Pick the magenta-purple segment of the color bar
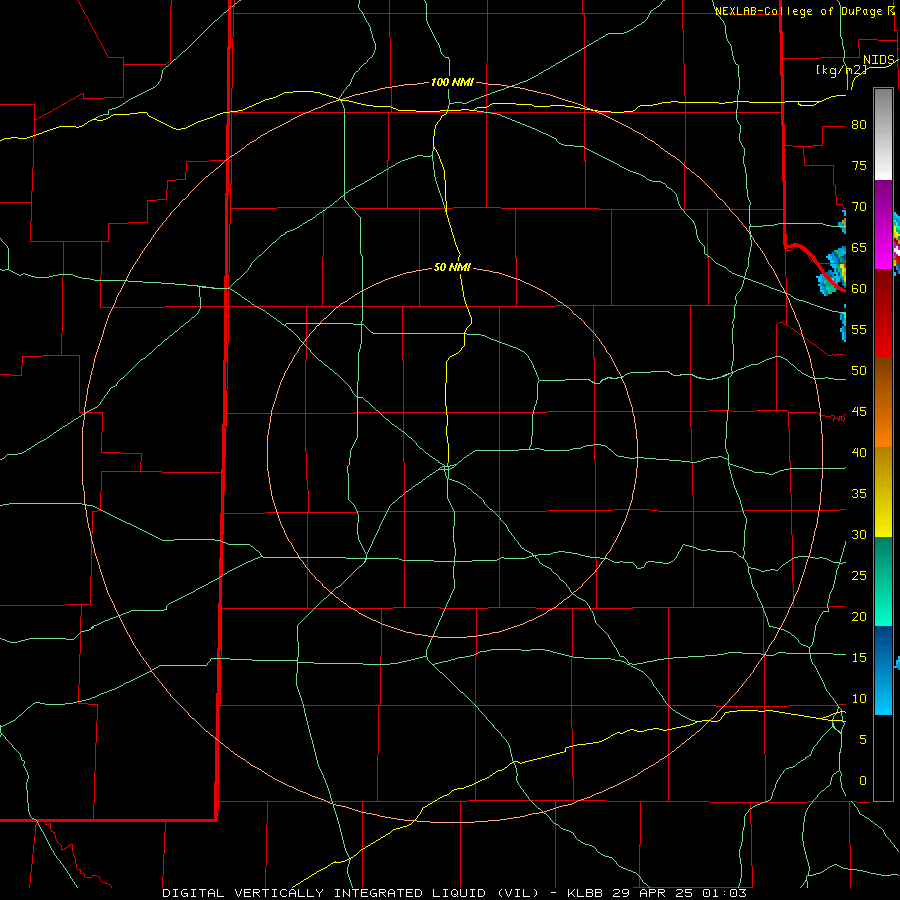 coord(883,224)
